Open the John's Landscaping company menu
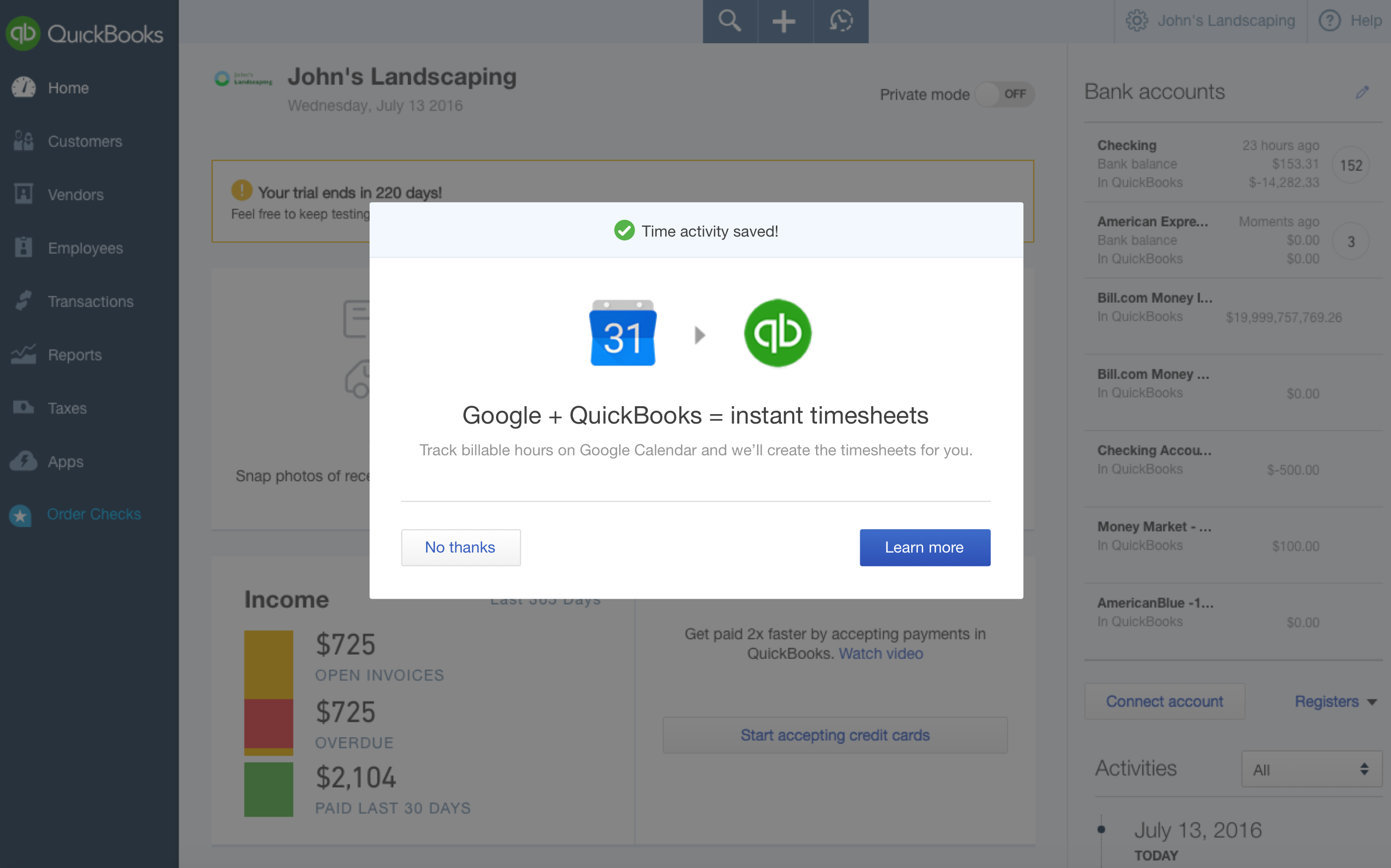Image resolution: width=1391 pixels, height=868 pixels. coord(1226,21)
